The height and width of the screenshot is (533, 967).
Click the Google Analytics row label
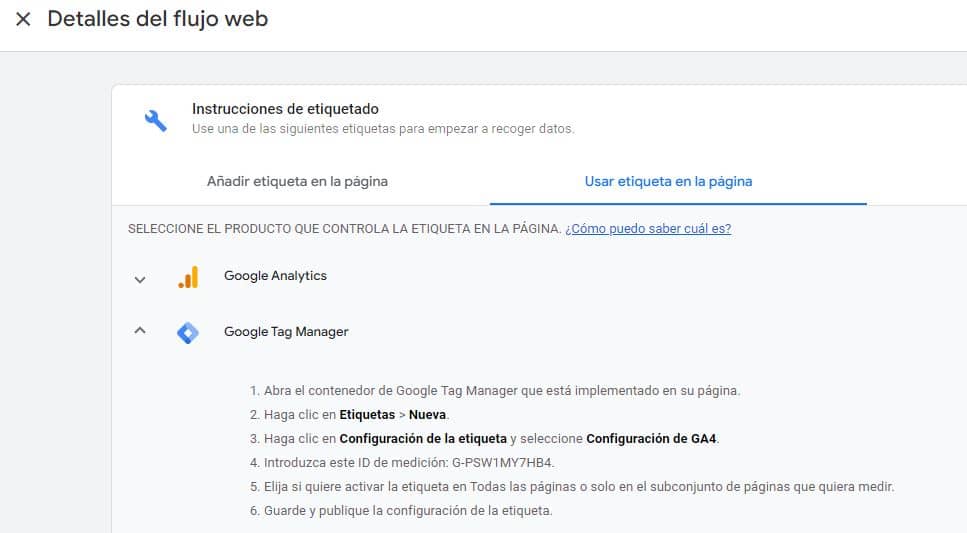[275, 276]
